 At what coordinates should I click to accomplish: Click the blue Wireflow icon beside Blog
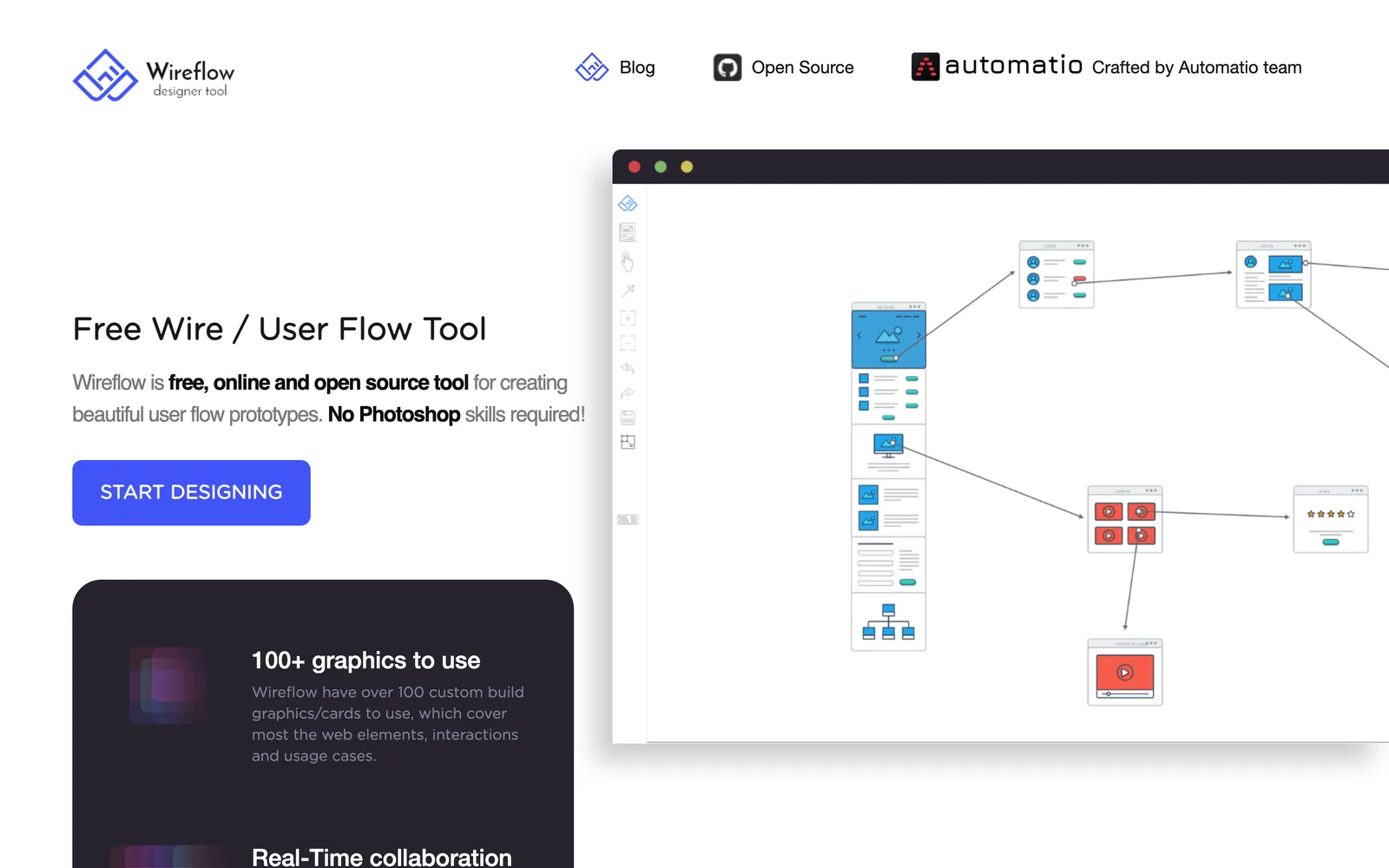592,67
